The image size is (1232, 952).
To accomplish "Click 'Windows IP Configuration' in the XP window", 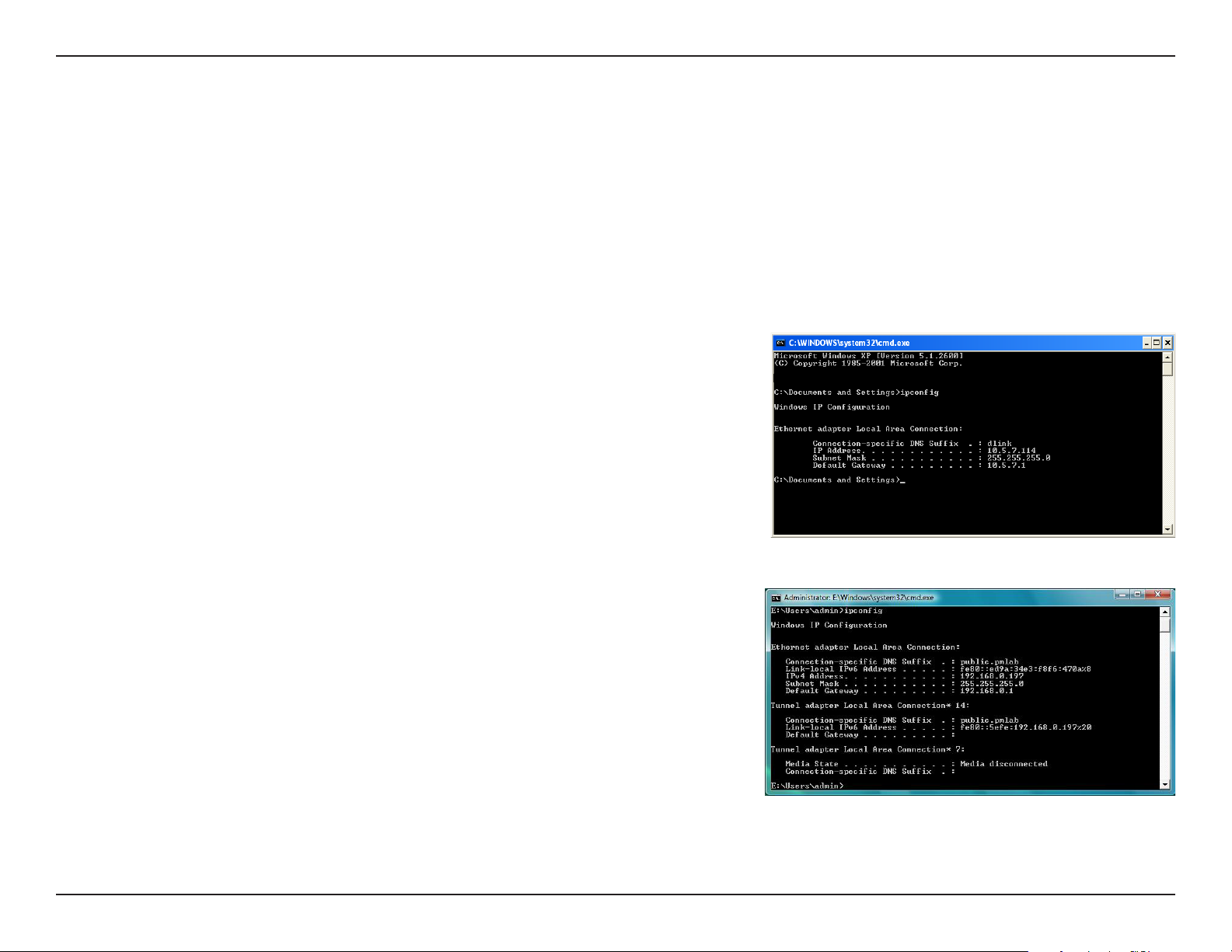I will pos(832,407).
